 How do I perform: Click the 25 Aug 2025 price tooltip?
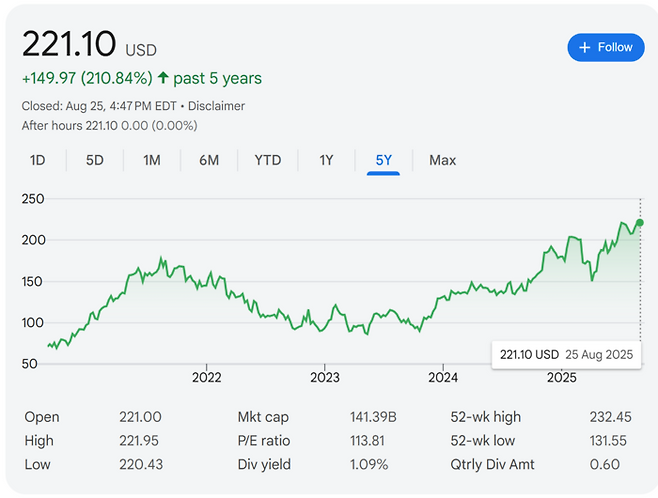tap(564, 355)
